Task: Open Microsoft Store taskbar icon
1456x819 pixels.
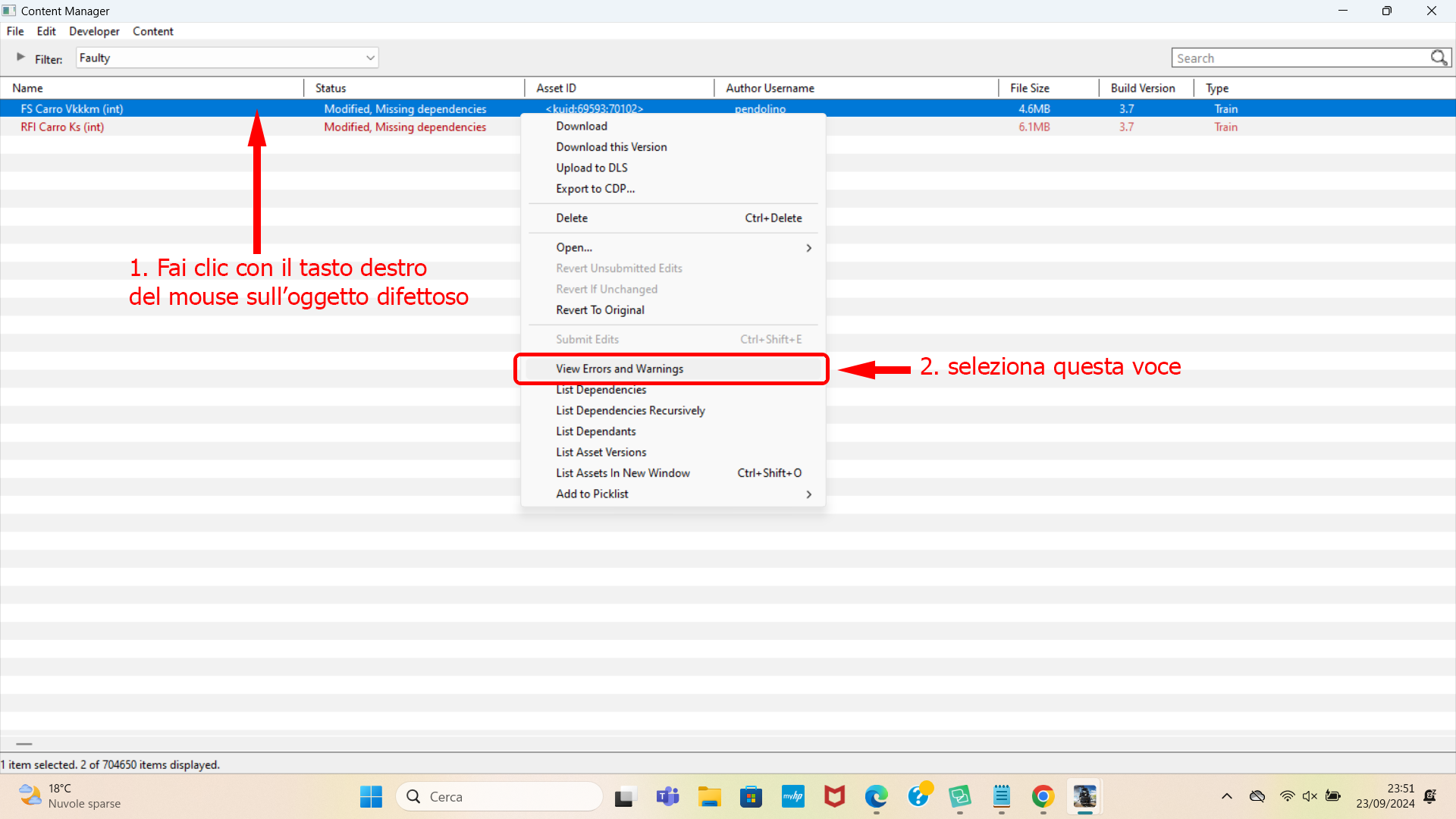Action: point(751,796)
